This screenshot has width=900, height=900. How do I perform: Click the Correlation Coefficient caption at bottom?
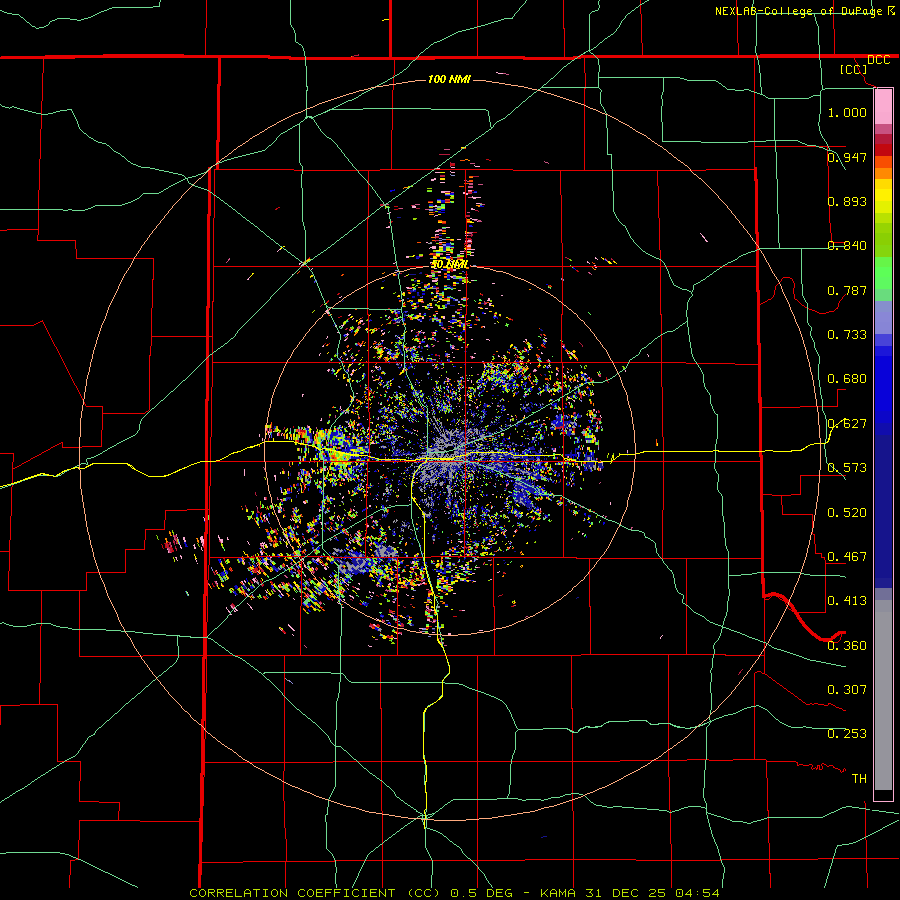click(454, 893)
